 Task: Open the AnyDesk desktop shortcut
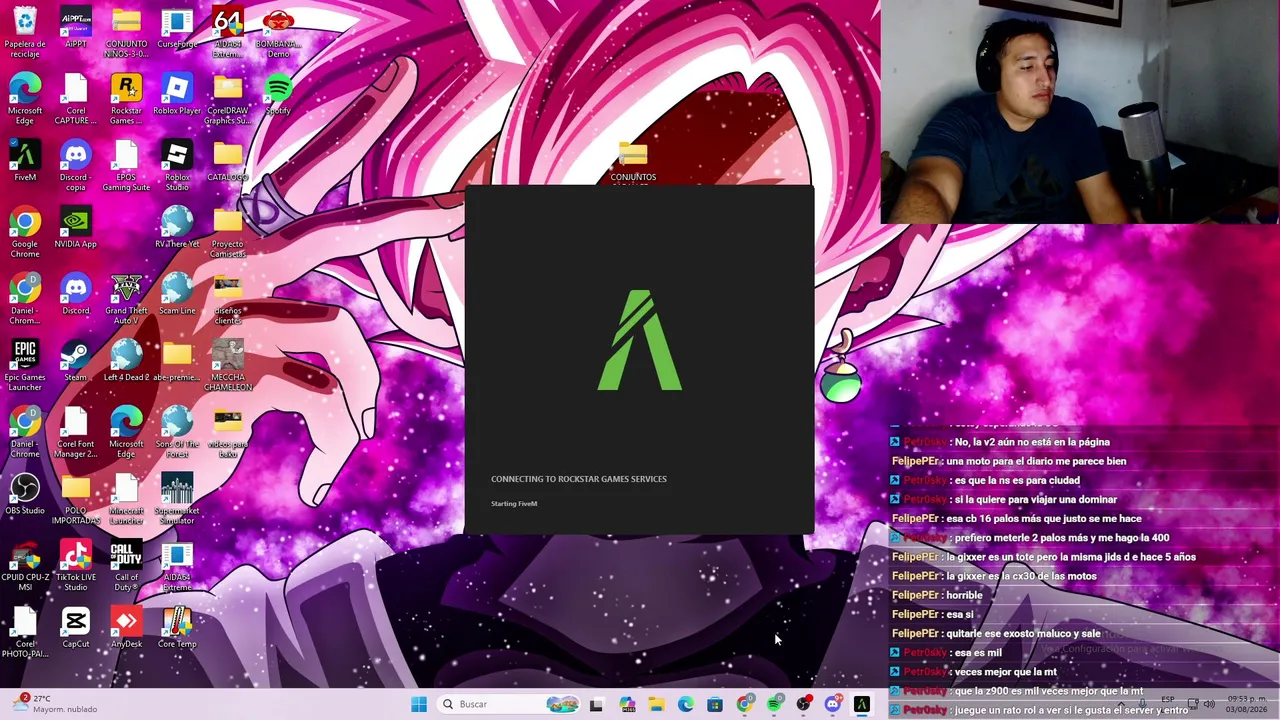point(126,628)
